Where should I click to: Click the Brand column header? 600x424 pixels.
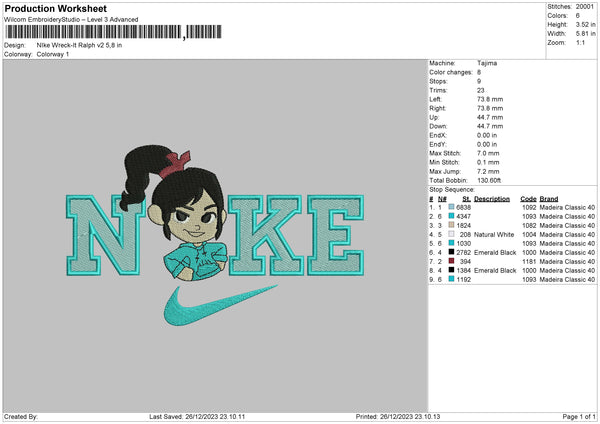(550, 198)
